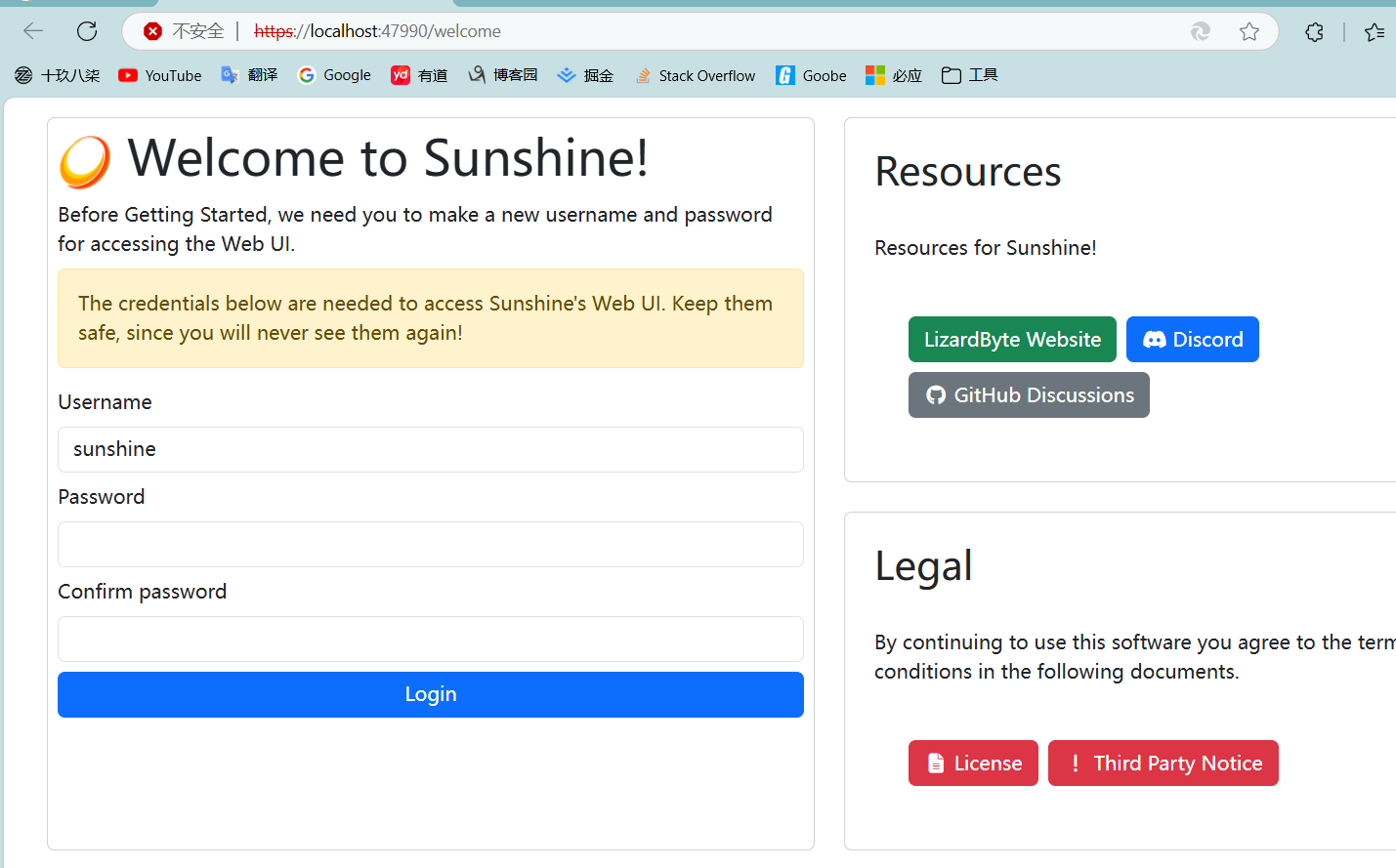Go to GitHub Discussions
The image size is (1396, 868).
pyautogui.click(x=1029, y=394)
